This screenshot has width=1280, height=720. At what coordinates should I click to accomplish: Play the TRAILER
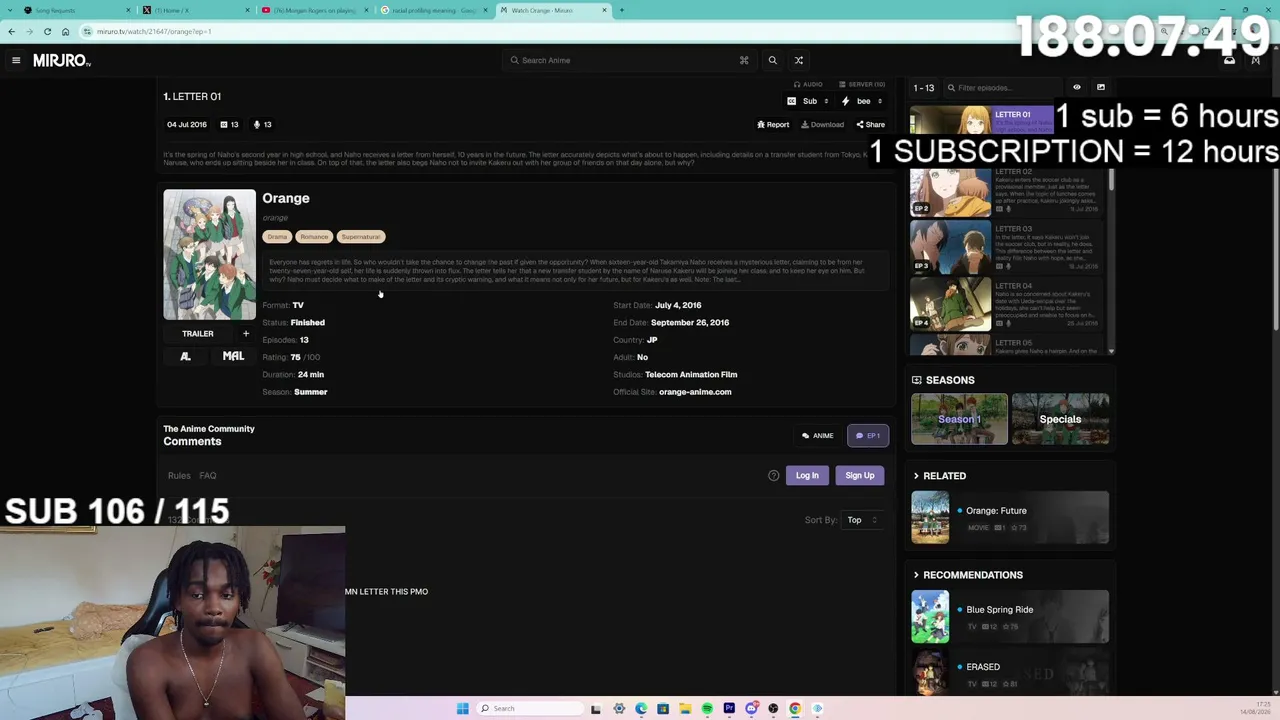coord(198,334)
